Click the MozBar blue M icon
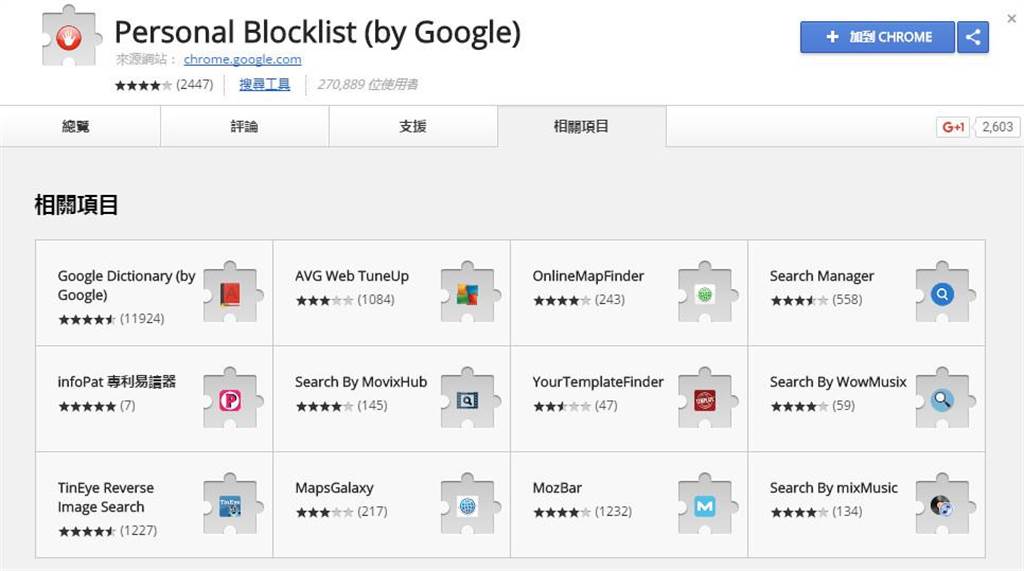Viewport: 1024px width, 571px height. pos(705,506)
